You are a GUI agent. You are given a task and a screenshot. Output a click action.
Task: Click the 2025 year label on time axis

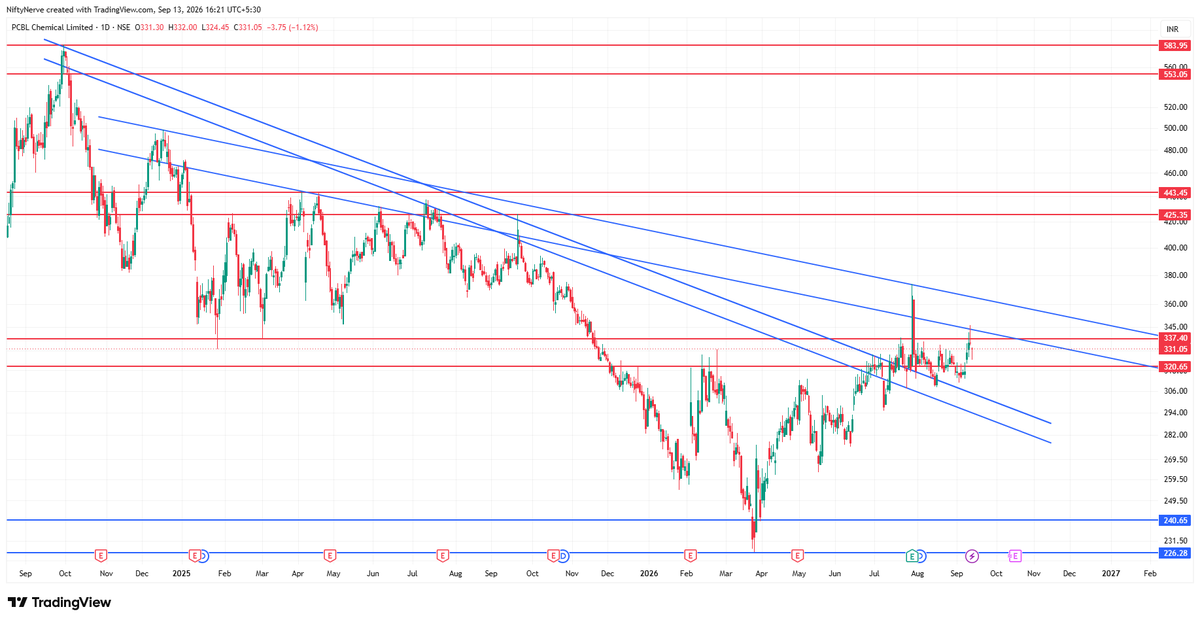pyautogui.click(x=181, y=574)
